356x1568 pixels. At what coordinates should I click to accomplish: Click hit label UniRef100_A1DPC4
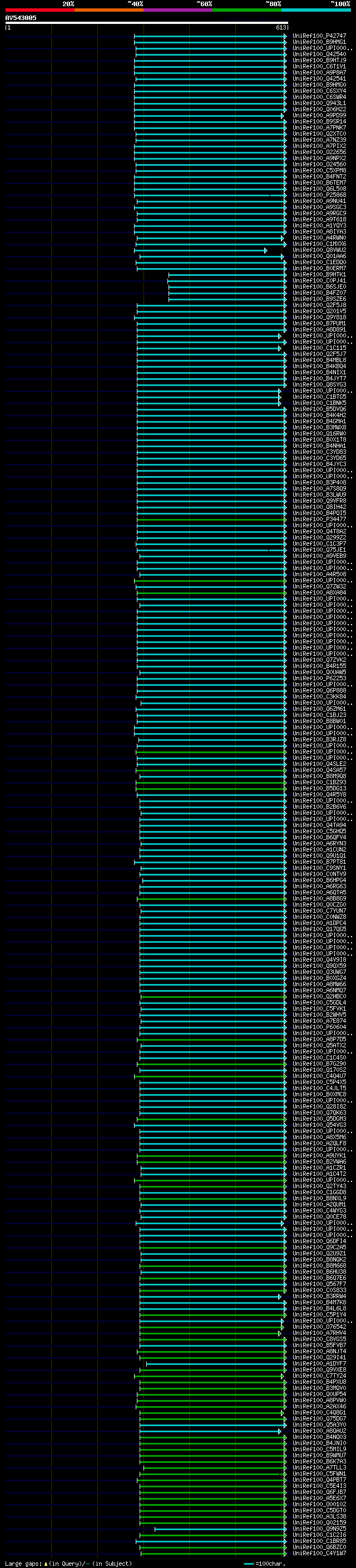pyautogui.click(x=319, y=923)
